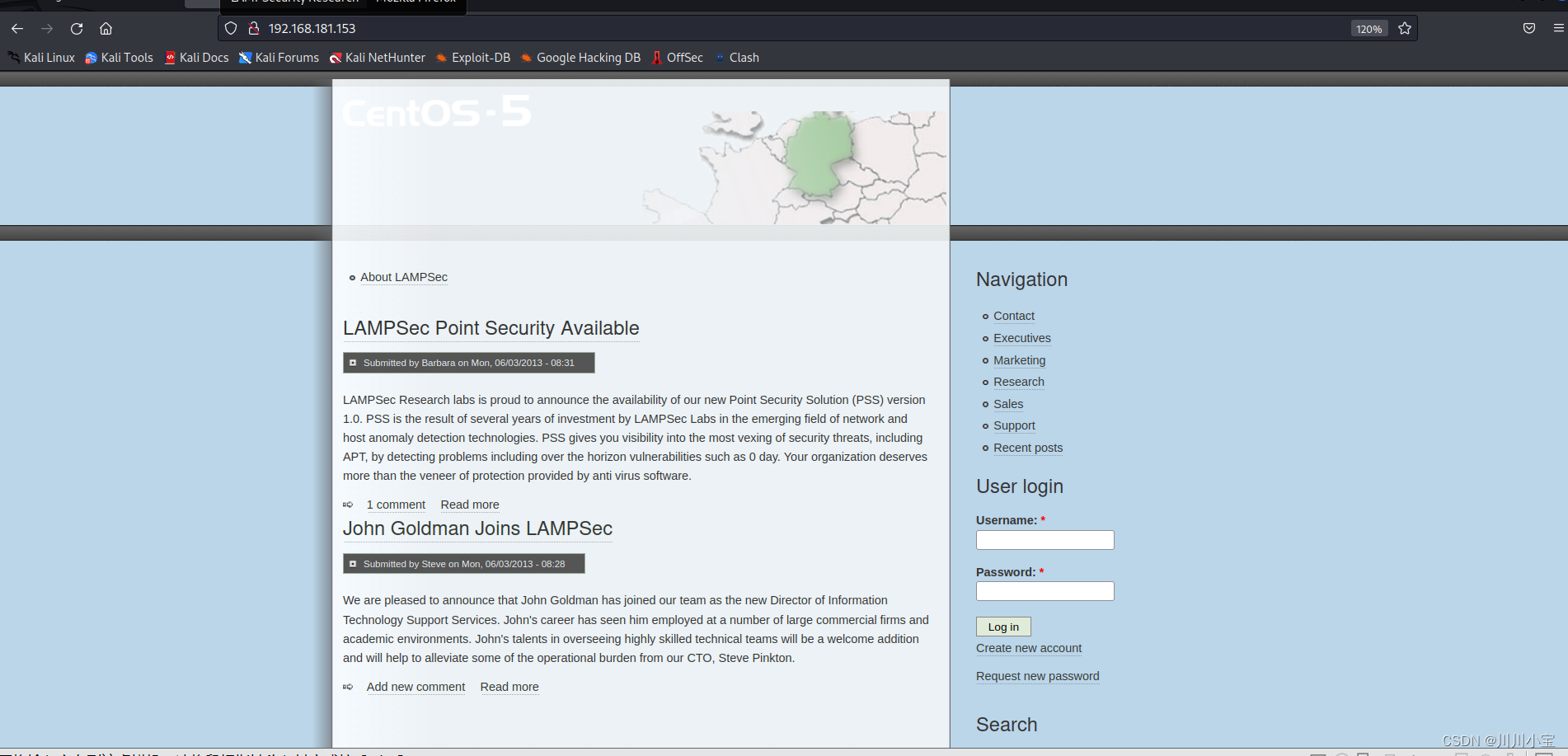Image resolution: width=1568 pixels, height=756 pixels.
Task: Click Read more under John Goldman article
Action: (x=509, y=687)
